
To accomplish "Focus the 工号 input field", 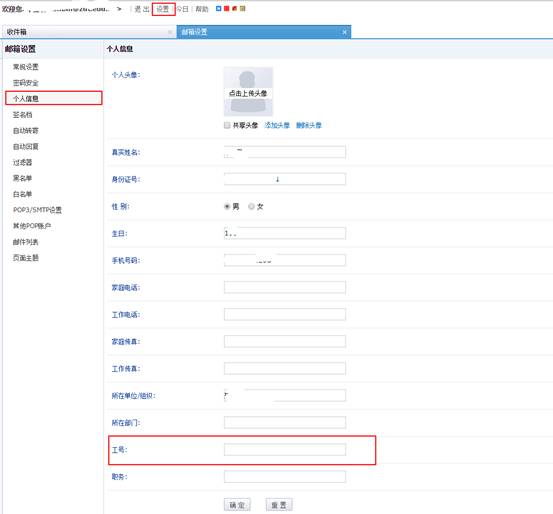I will coord(285,449).
